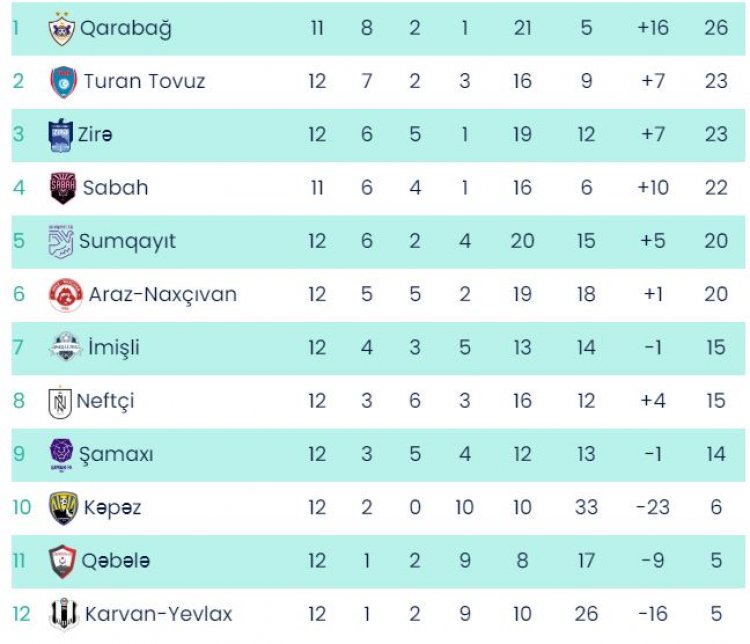
Task: Click Qarabağ's 26 points value
Action: (716, 29)
